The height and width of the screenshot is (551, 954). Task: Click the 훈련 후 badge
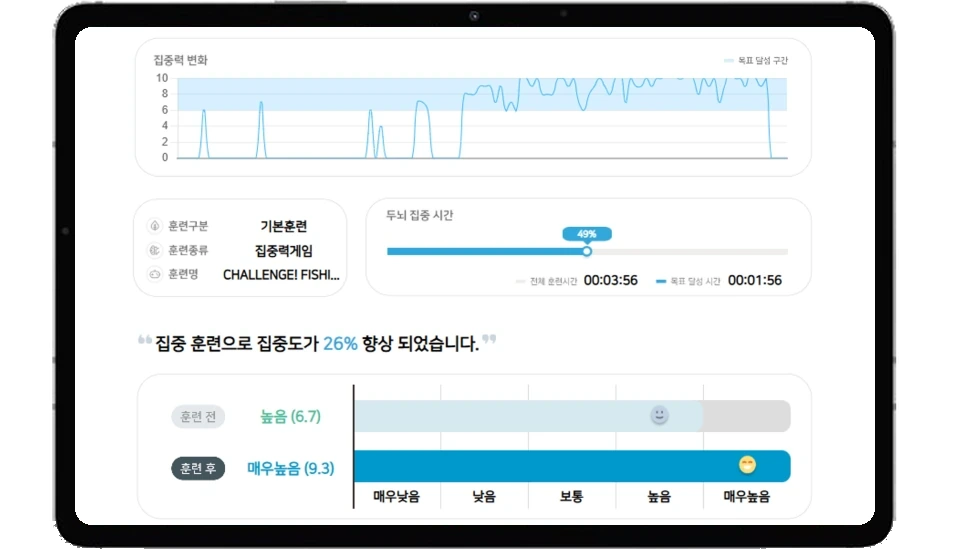(x=198, y=468)
